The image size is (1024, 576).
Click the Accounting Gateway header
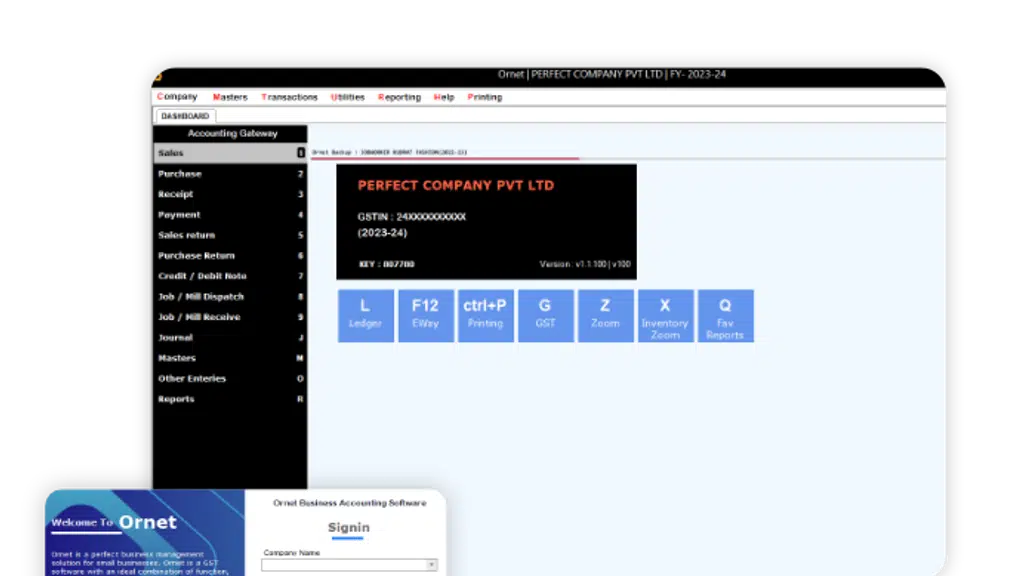tap(232, 133)
